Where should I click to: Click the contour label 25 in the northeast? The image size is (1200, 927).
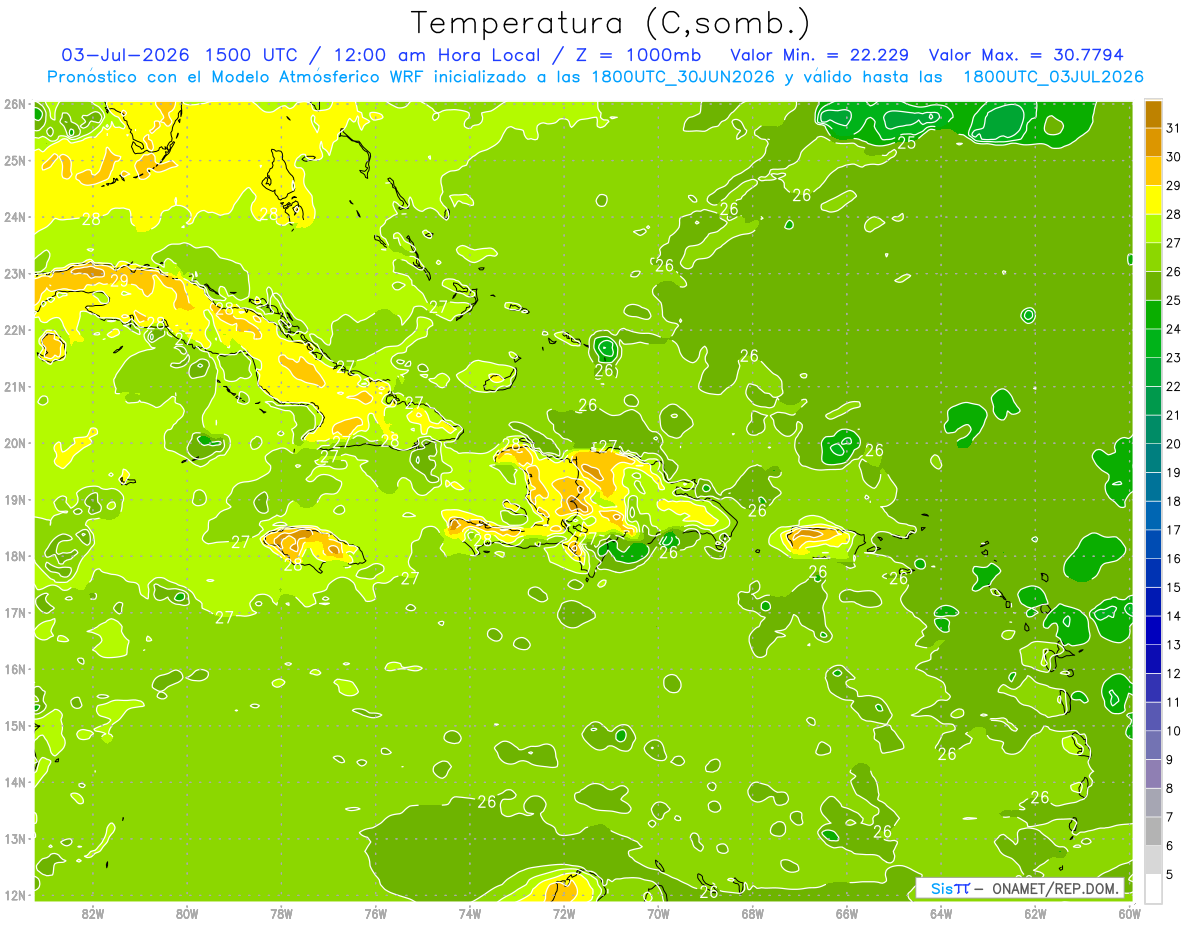(907, 143)
